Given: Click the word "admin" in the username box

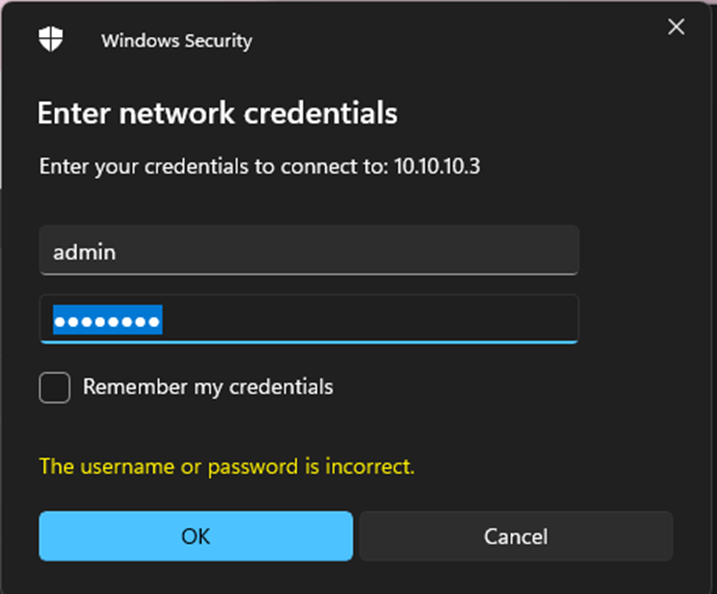Looking at the screenshot, I should pos(84,252).
